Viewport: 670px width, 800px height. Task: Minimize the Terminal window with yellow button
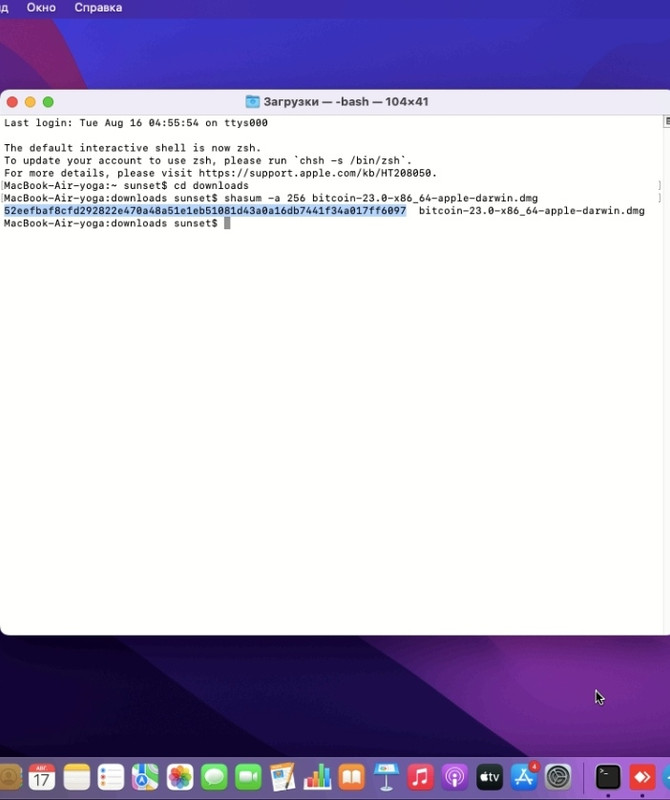[30, 102]
